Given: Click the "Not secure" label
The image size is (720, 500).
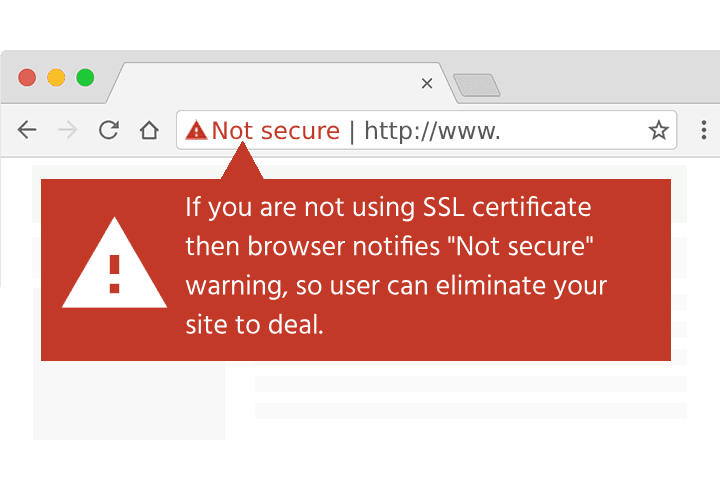Looking at the screenshot, I should pyautogui.click(x=276, y=130).
